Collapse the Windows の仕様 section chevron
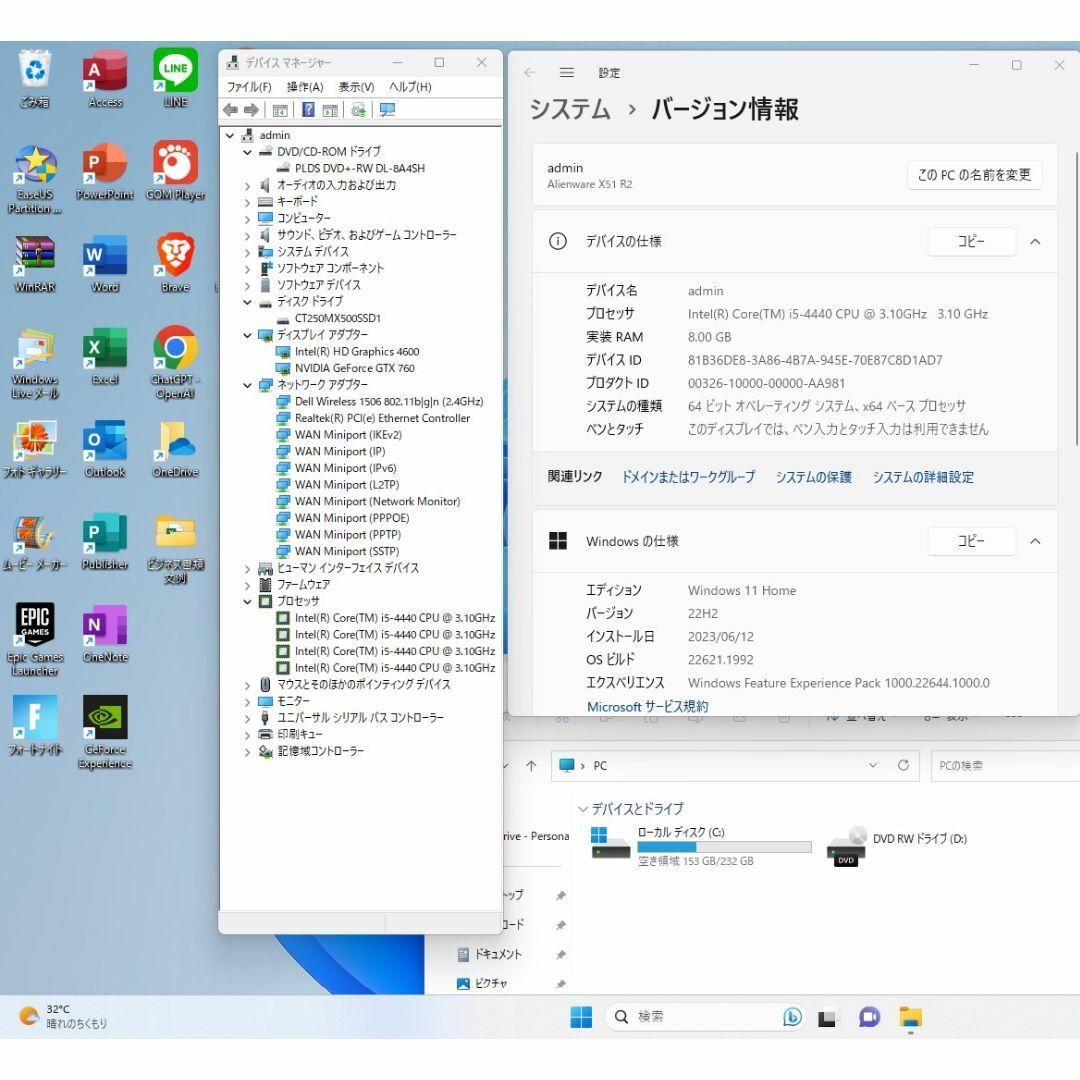This screenshot has width=1080, height=1080. (x=1035, y=541)
